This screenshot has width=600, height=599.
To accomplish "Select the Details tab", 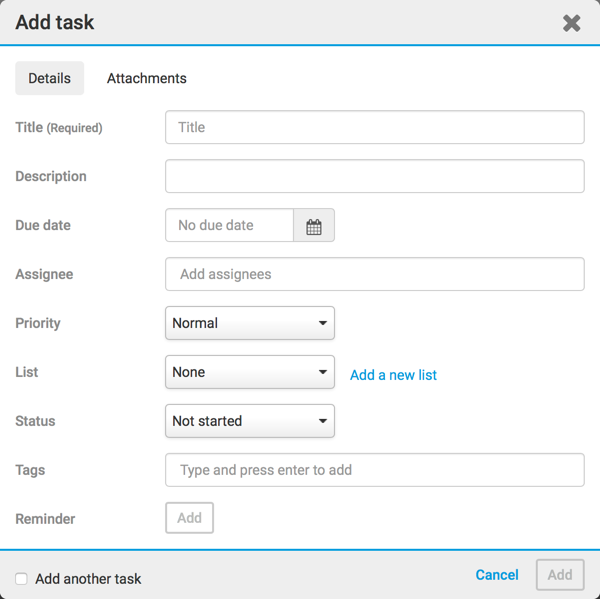I will tap(49, 78).
